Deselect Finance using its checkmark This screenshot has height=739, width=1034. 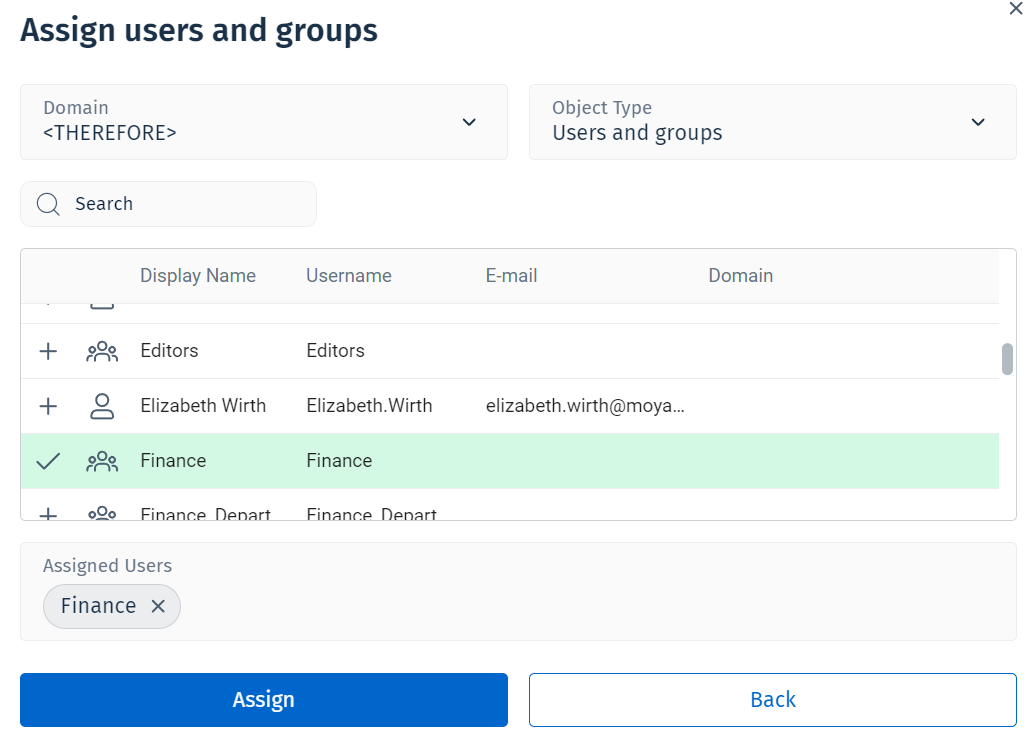tap(48, 461)
